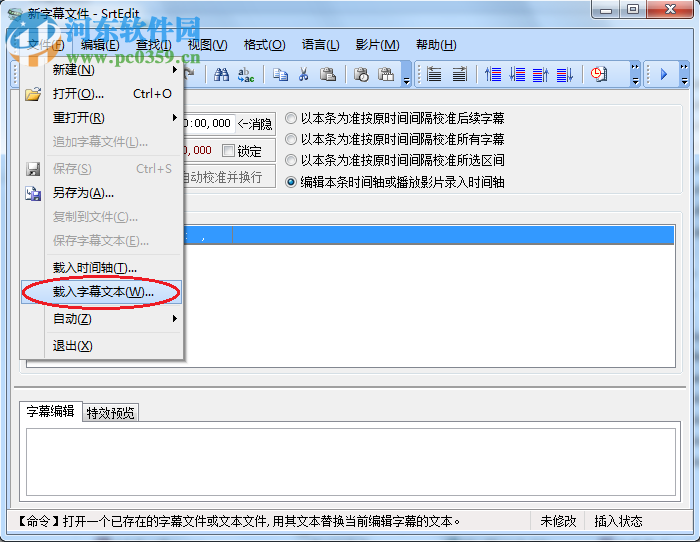Click the blue lines down-arrow right icon
The width and height of the screenshot is (700, 542).
click(565, 74)
